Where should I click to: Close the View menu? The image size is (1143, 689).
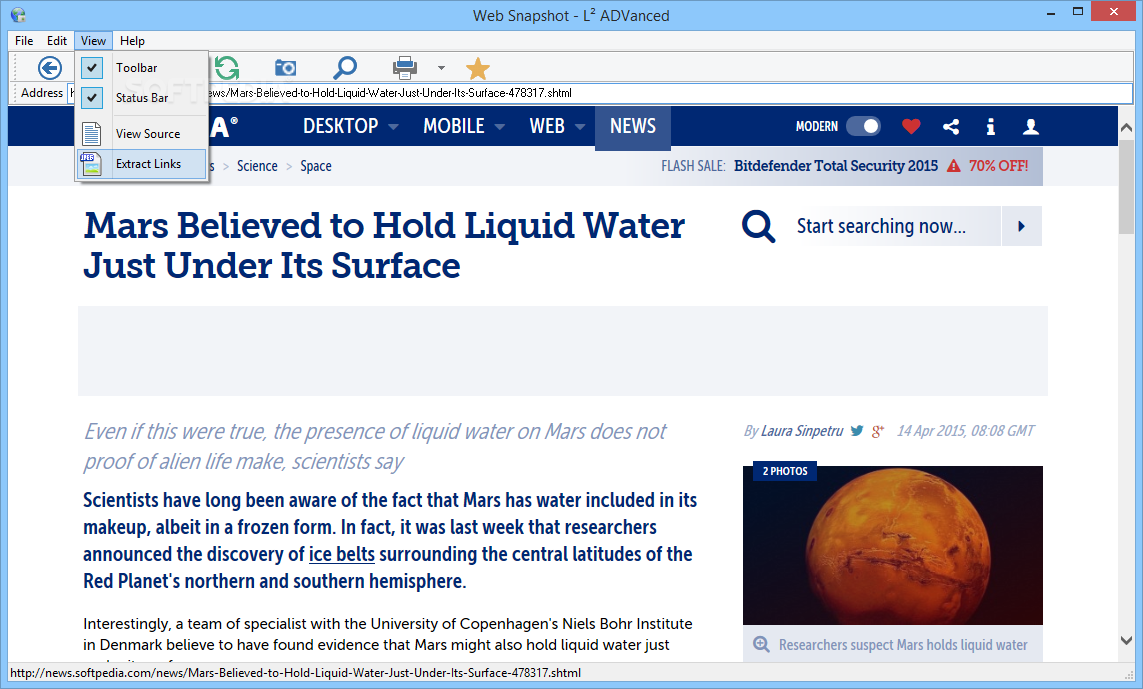[x=93, y=41]
